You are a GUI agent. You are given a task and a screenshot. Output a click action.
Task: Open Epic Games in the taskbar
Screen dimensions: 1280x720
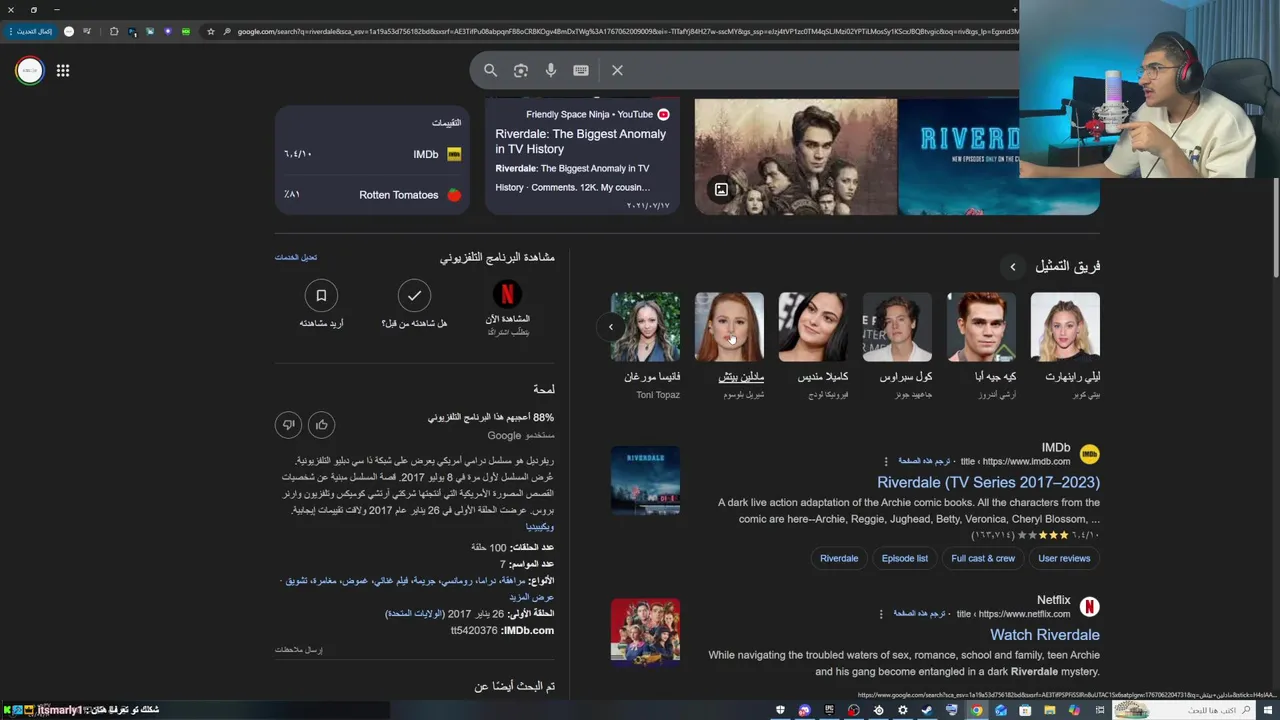coord(829,710)
